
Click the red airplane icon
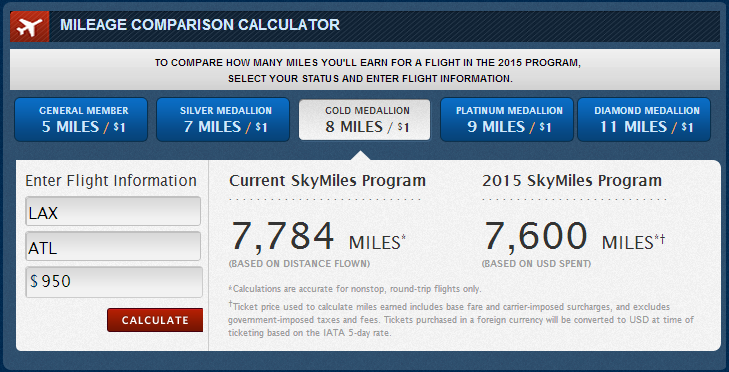[30, 27]
